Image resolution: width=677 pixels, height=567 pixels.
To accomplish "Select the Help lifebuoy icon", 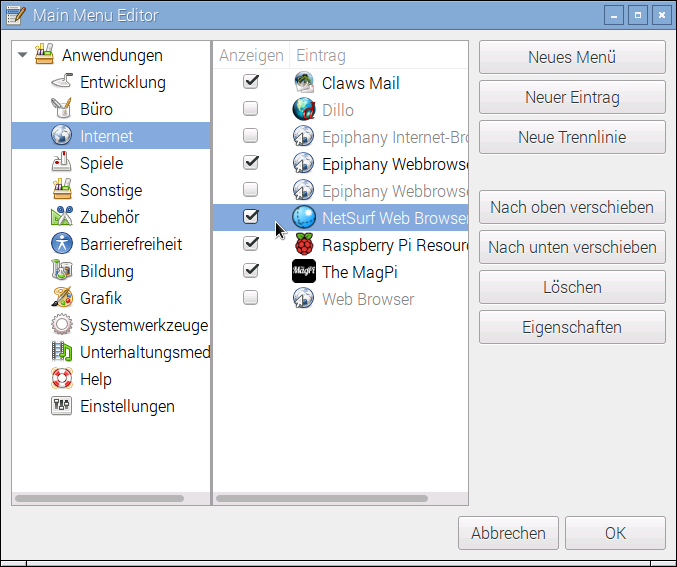I will (x=63, y=380).
